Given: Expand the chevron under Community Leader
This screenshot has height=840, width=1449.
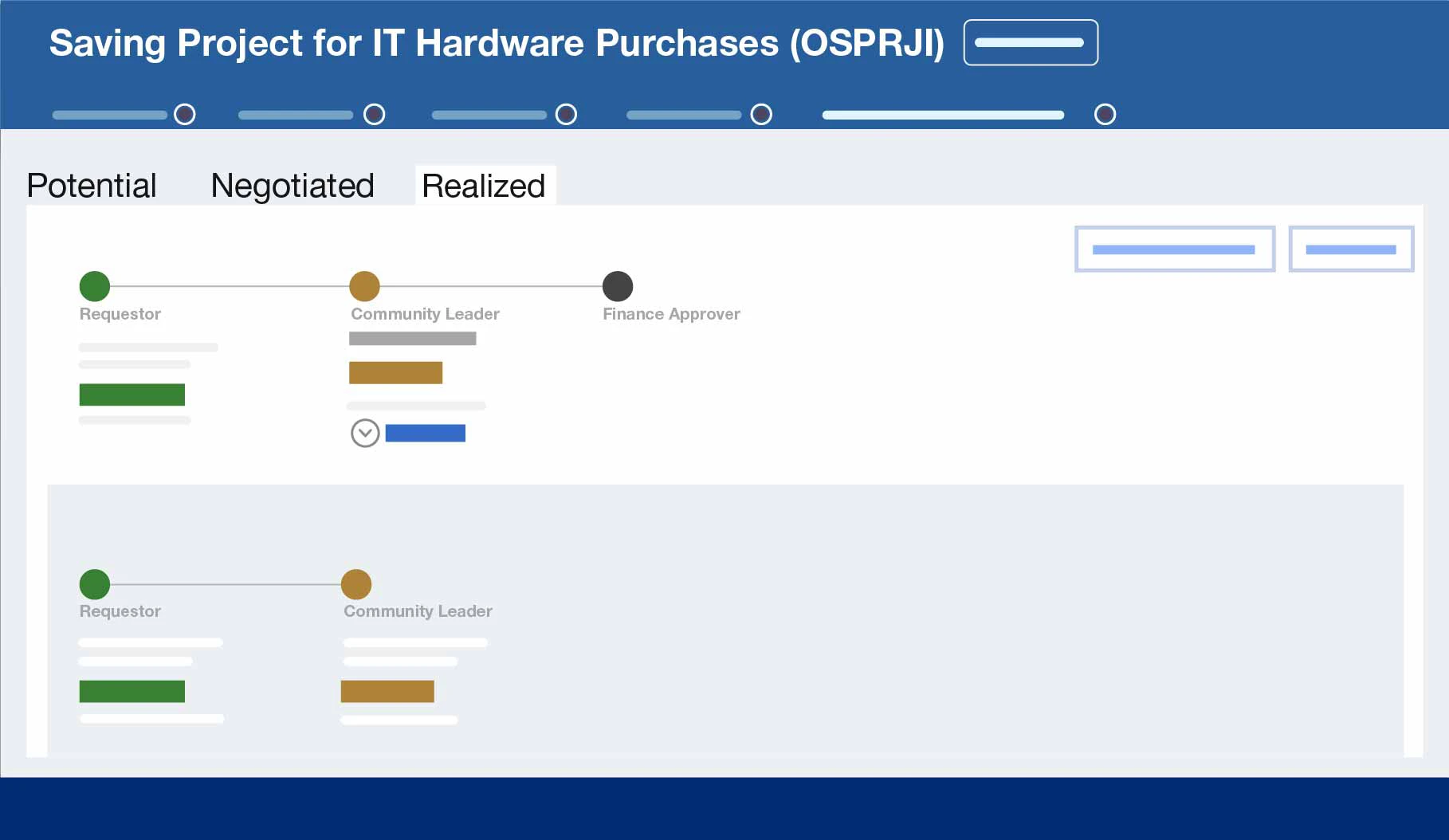Looking at the screenshot, I should tap(365, 433).
